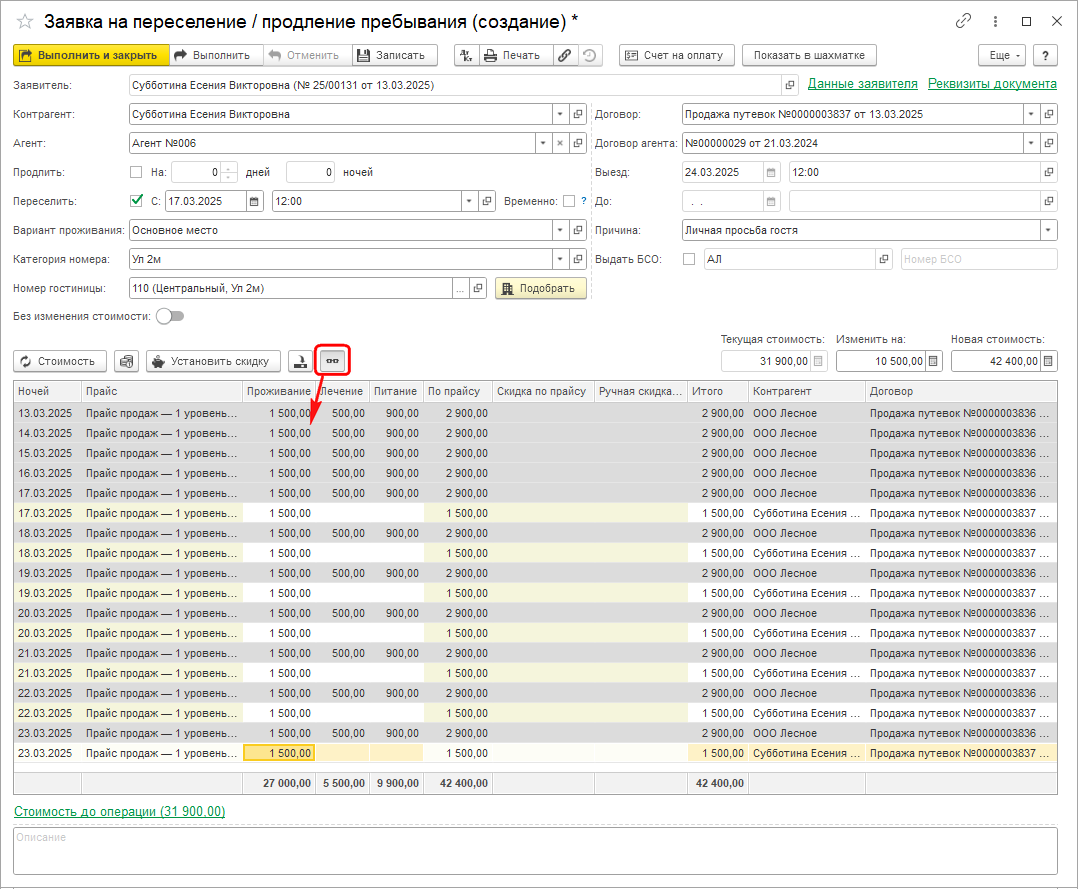Check the Выдать БСО checkbox
The height and width of the screenshot is (889, 1078).
tap(688, 259)
